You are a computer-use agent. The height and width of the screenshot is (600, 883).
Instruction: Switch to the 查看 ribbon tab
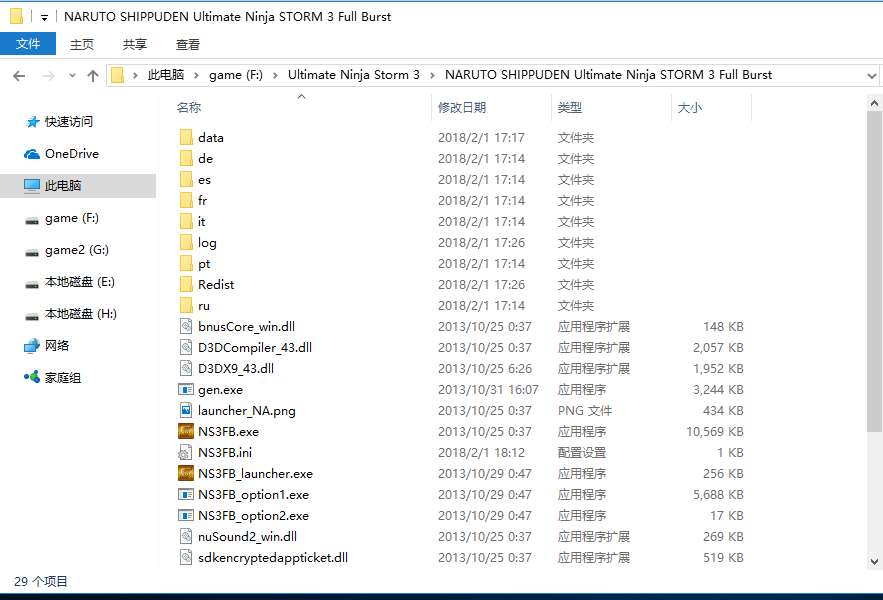(188, 44)
